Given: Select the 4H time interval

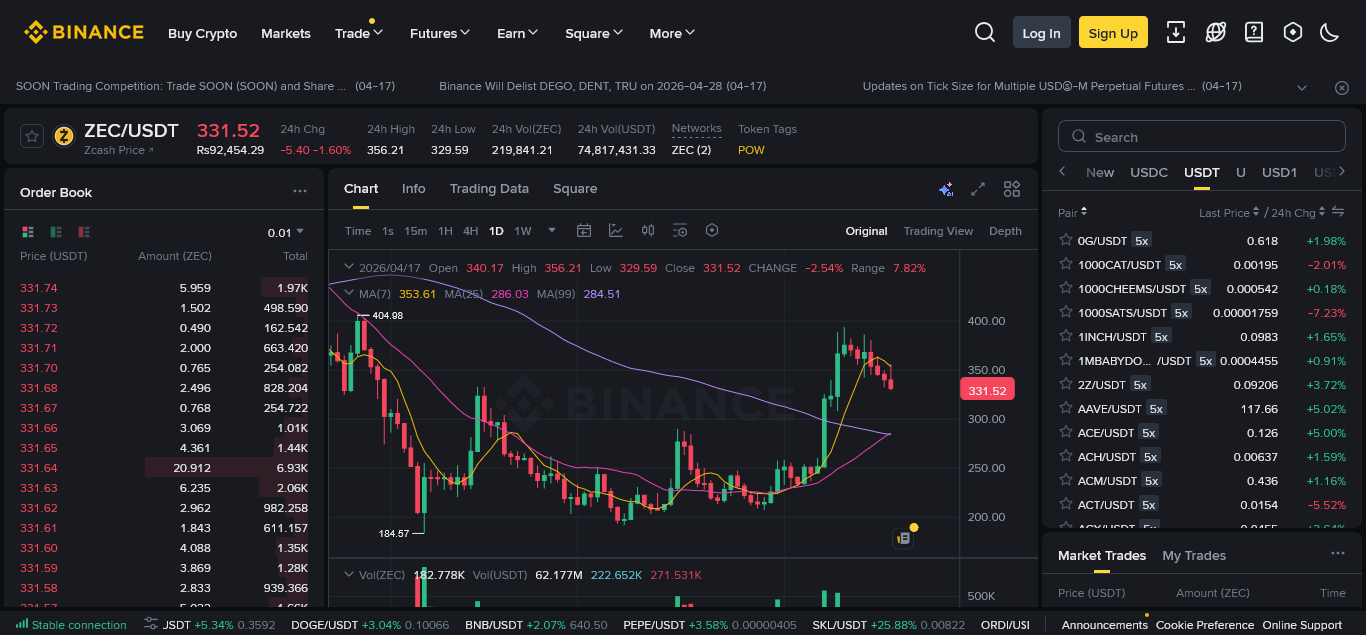Looking at the screenshot, I should pos(470,231).
